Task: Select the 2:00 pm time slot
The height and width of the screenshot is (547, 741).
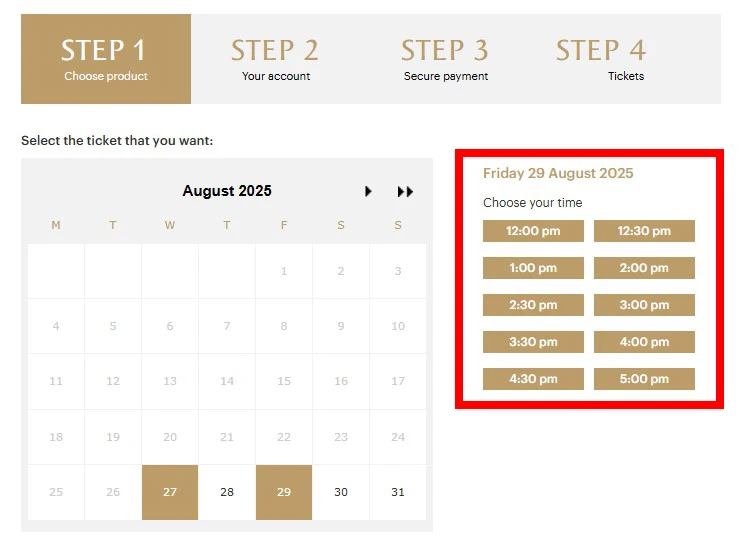Action: (x=644, y=268)
